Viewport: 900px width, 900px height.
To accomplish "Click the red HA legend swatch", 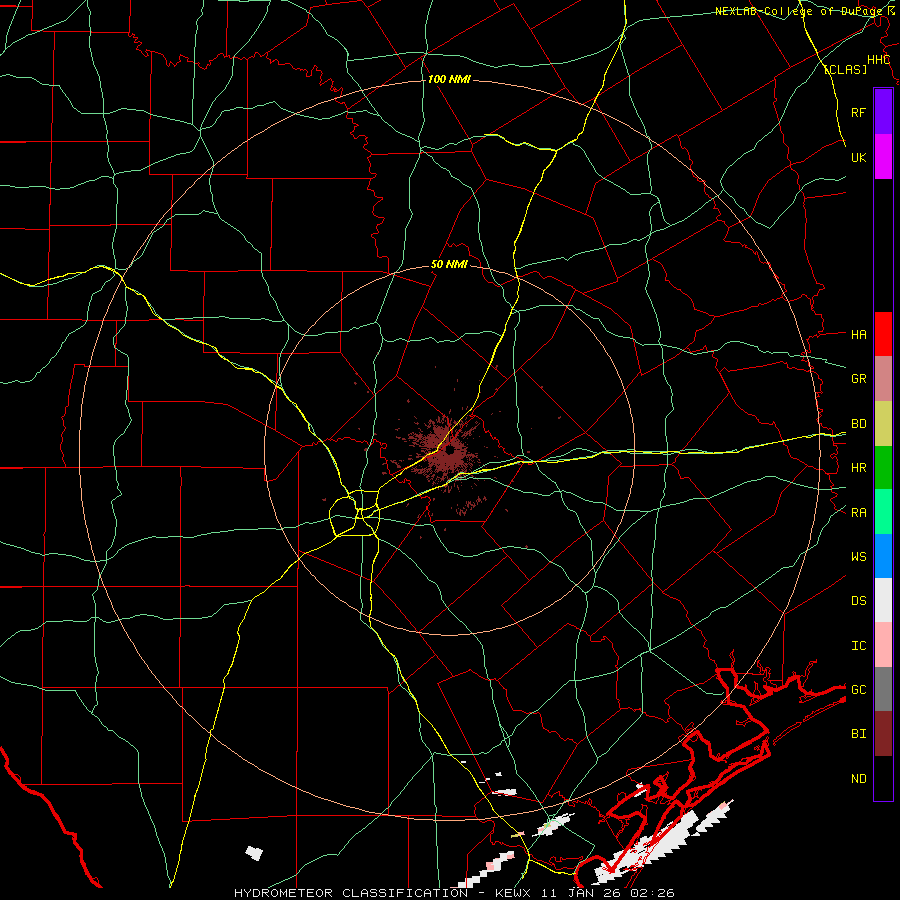I will [883, 334].
